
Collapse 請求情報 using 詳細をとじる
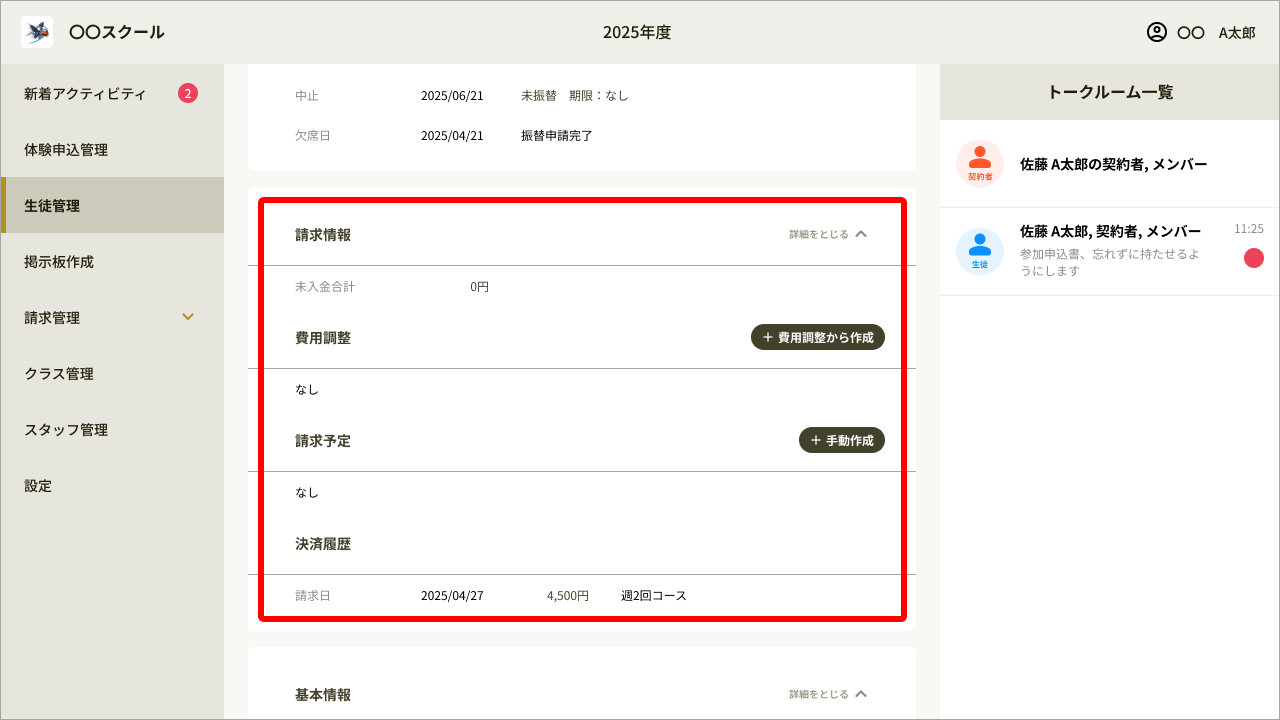(x=828, y=234)
